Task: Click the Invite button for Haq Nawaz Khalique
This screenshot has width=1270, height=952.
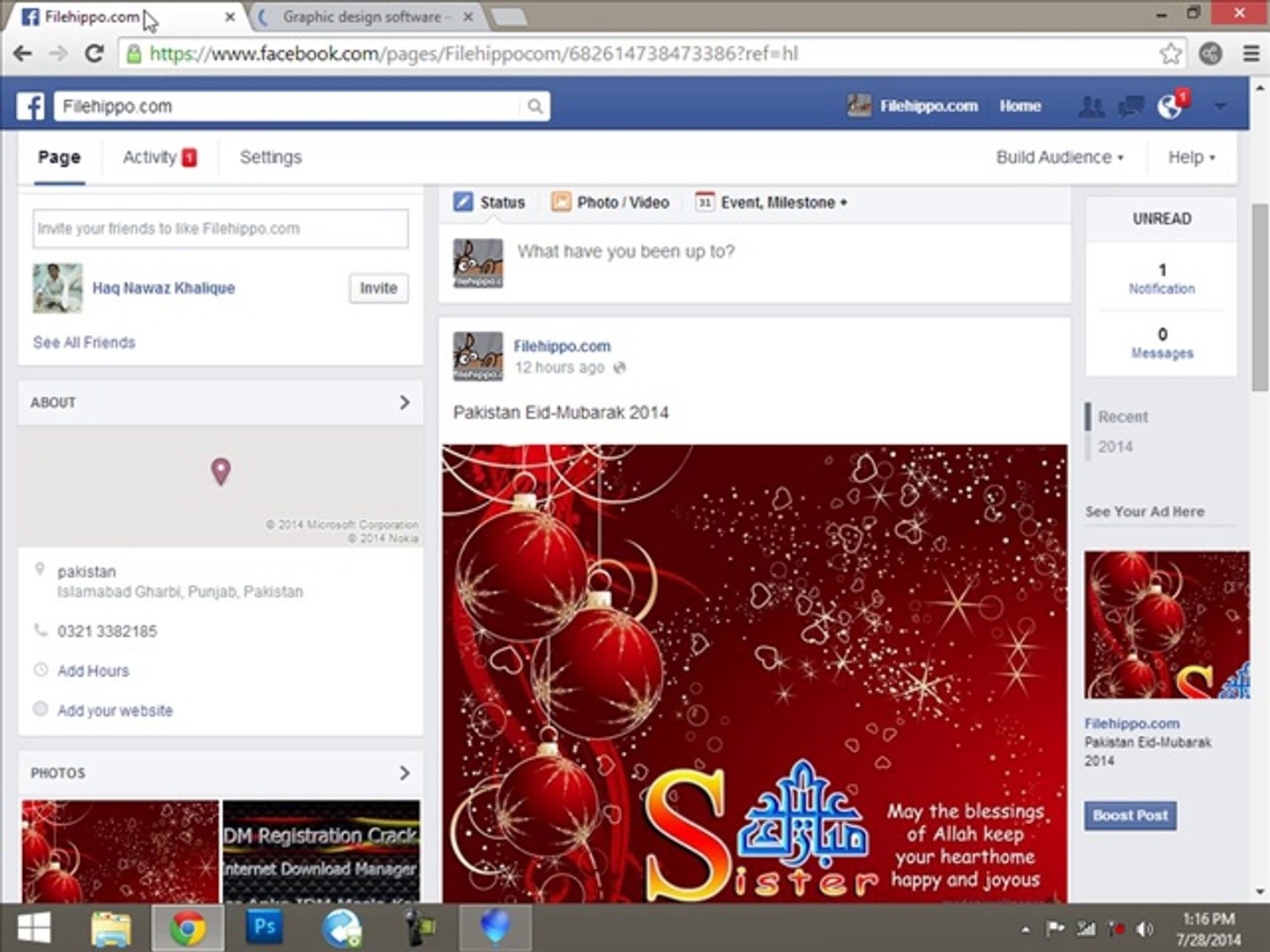Action: [x=378, y=287]
